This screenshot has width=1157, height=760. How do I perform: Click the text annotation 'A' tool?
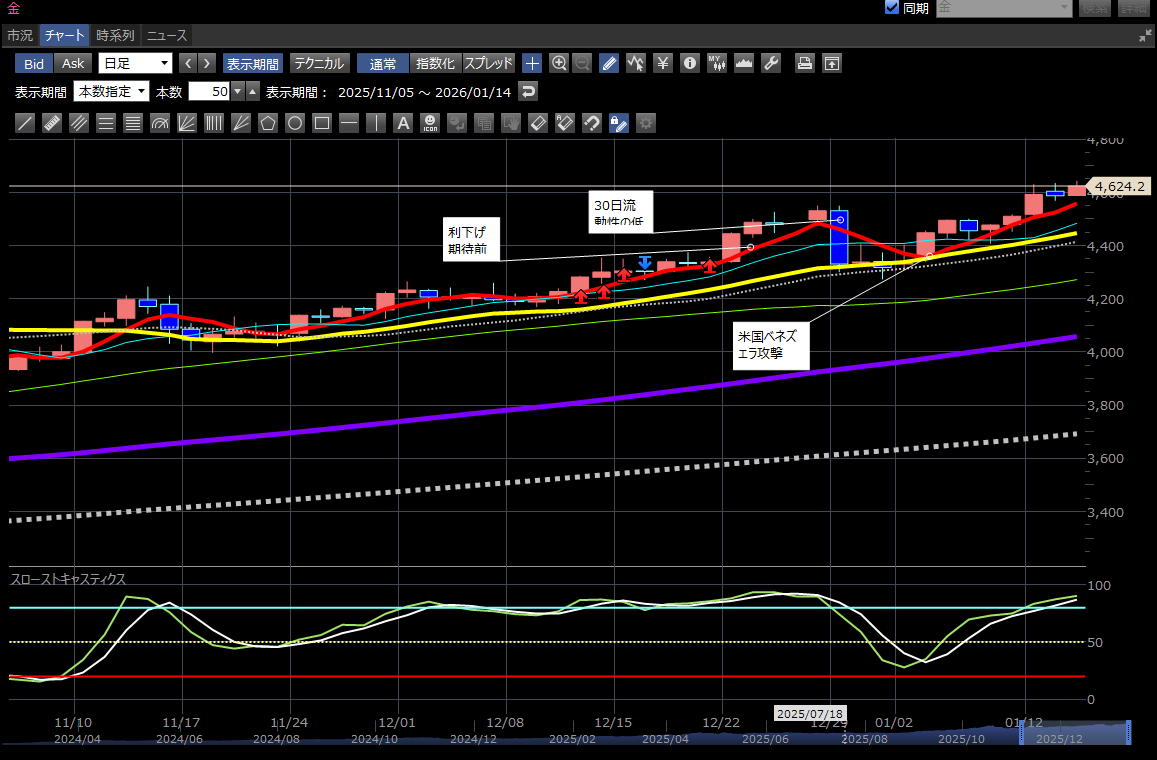tap(403, 123)
